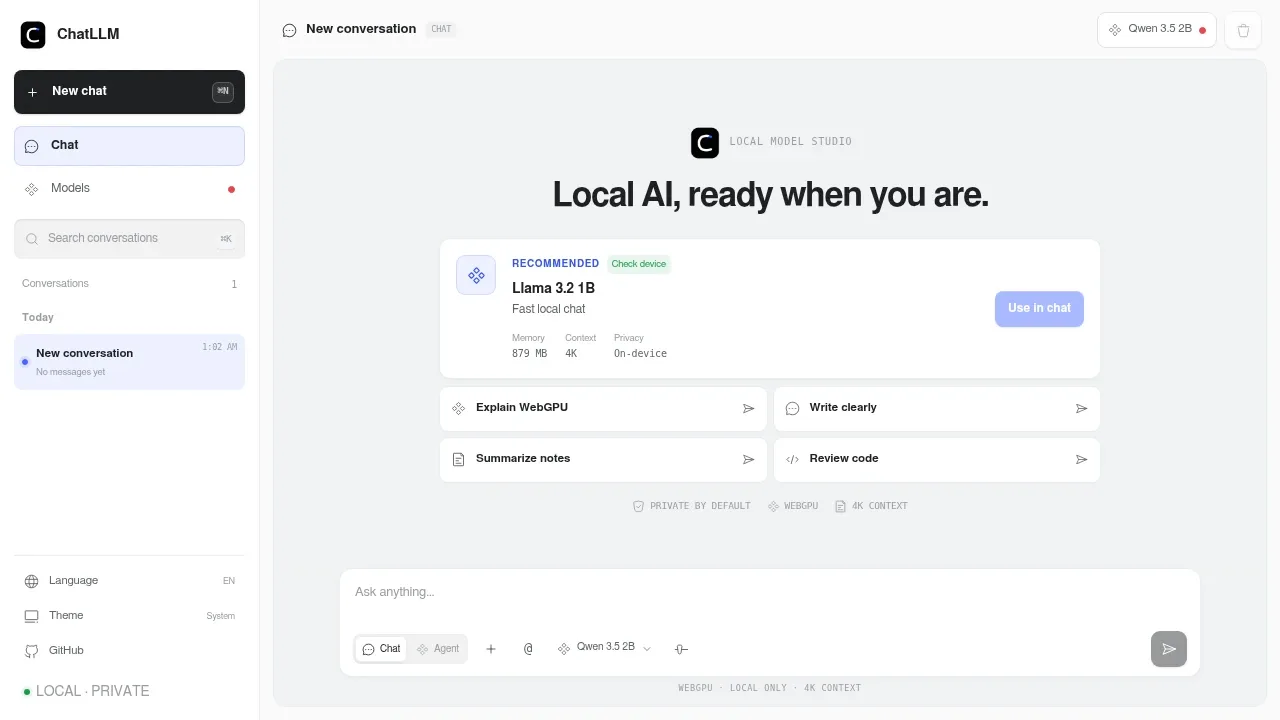This screenshot has height=720, width=1280.
Task: Click the Search conversations field
Action: tap(129, 239)
